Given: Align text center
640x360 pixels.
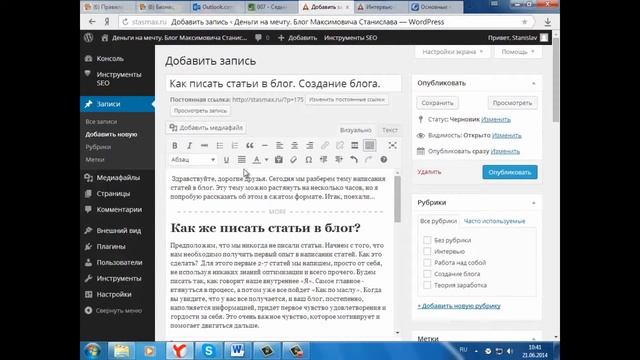Looking at the screenshot, I should click(x=295, y=146).
